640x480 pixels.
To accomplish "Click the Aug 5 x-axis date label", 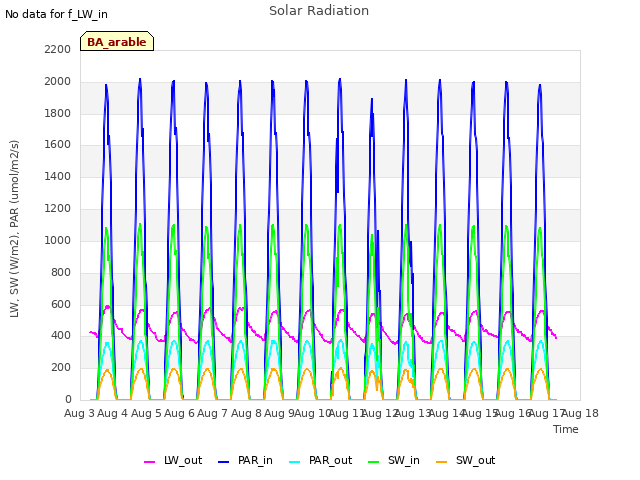I will click(146, 413).
